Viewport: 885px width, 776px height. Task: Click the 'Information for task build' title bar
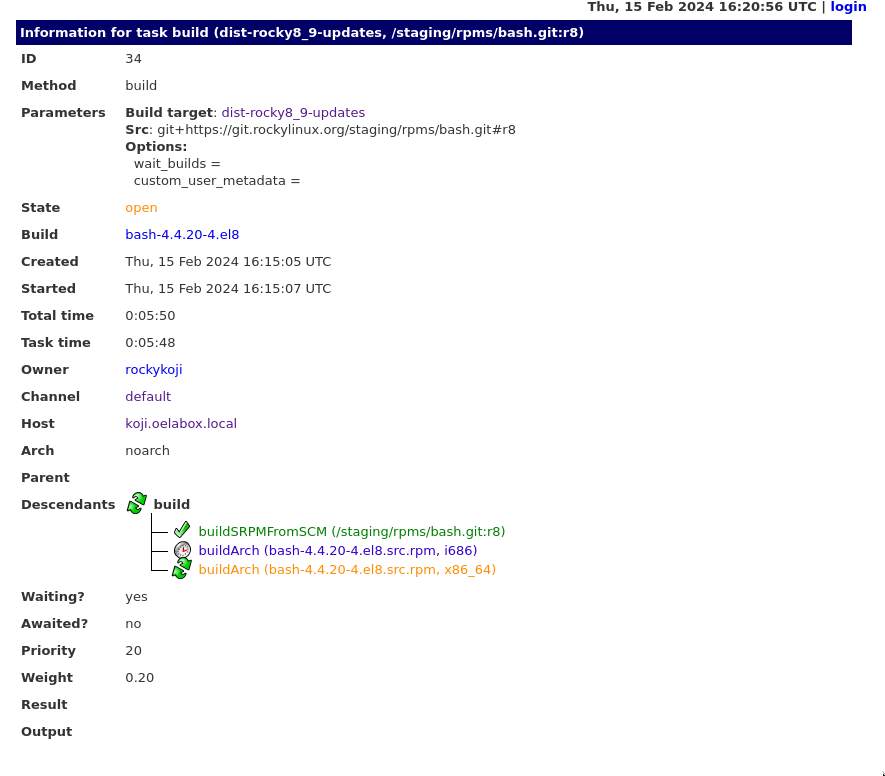[x=433, y=33]
